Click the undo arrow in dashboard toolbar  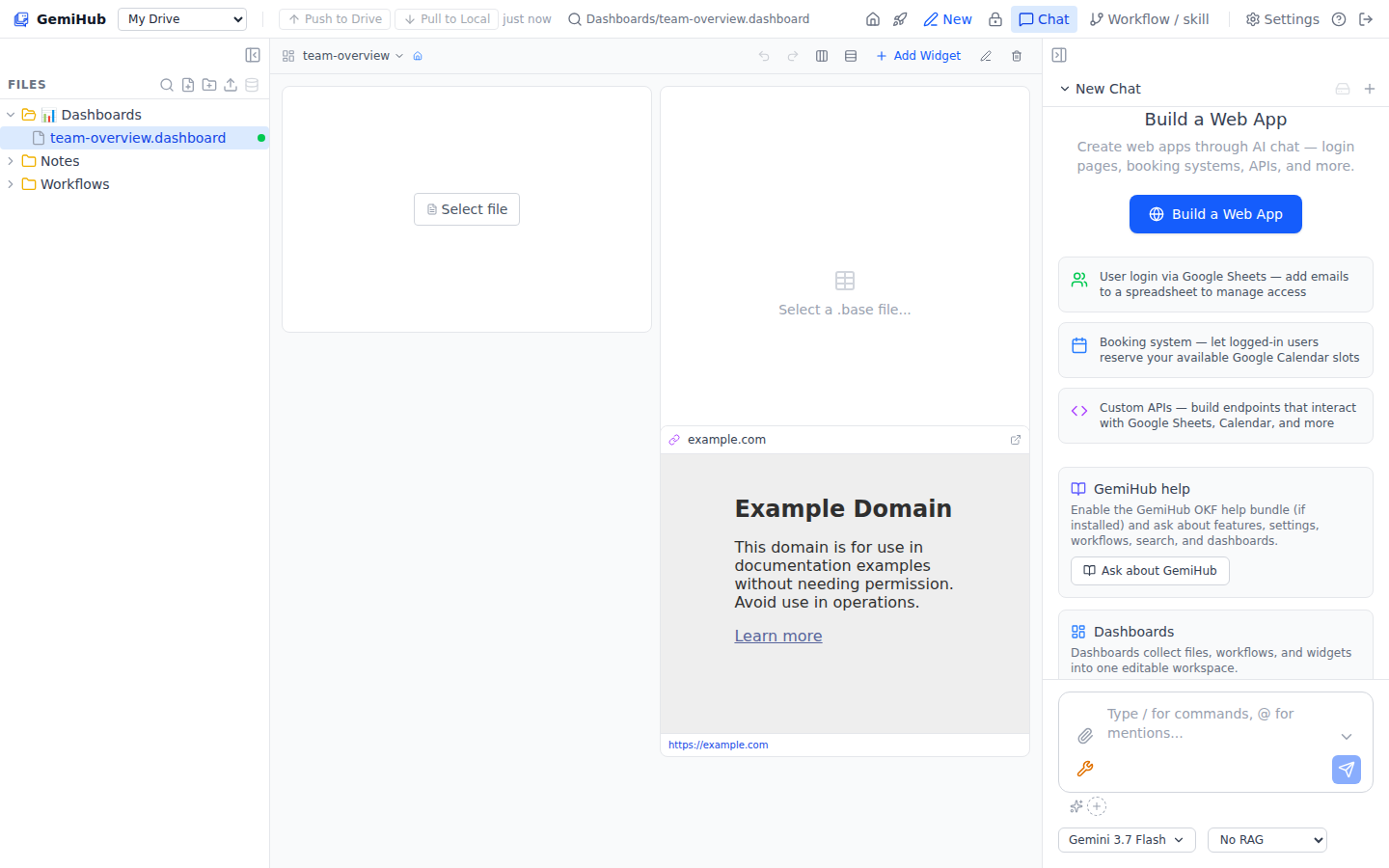[x=764, y=56]
